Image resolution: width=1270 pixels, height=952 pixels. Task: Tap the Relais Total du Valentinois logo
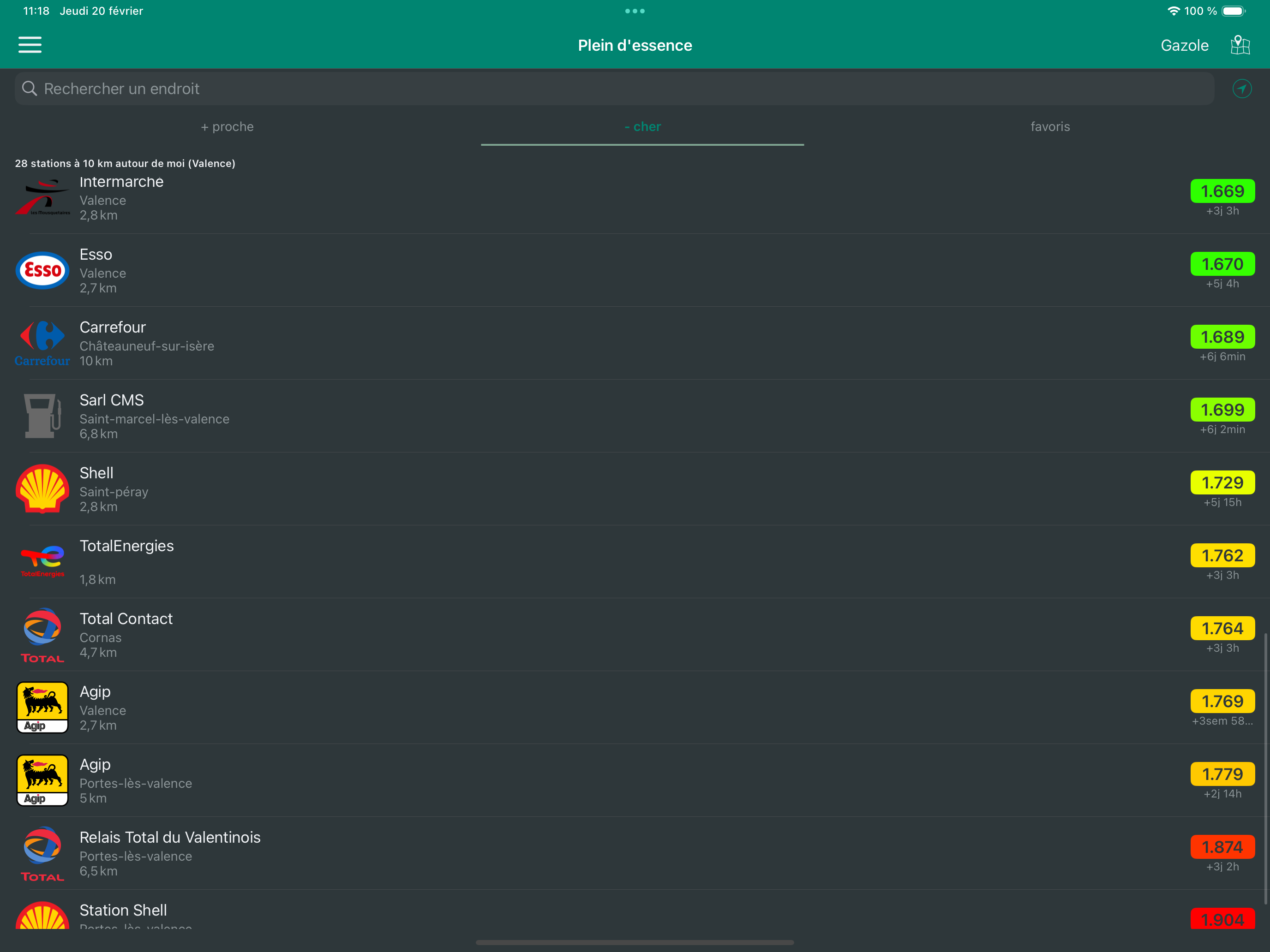click(42, 853)
